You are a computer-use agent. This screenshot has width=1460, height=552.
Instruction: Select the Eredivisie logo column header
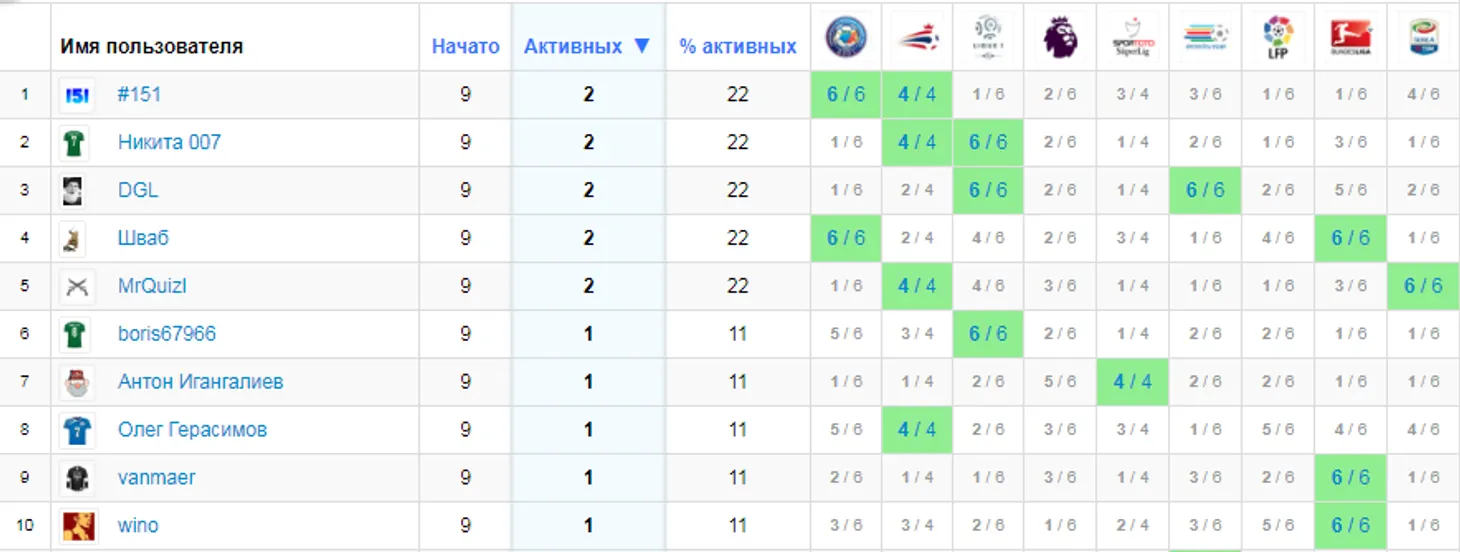pos(1205,38)
